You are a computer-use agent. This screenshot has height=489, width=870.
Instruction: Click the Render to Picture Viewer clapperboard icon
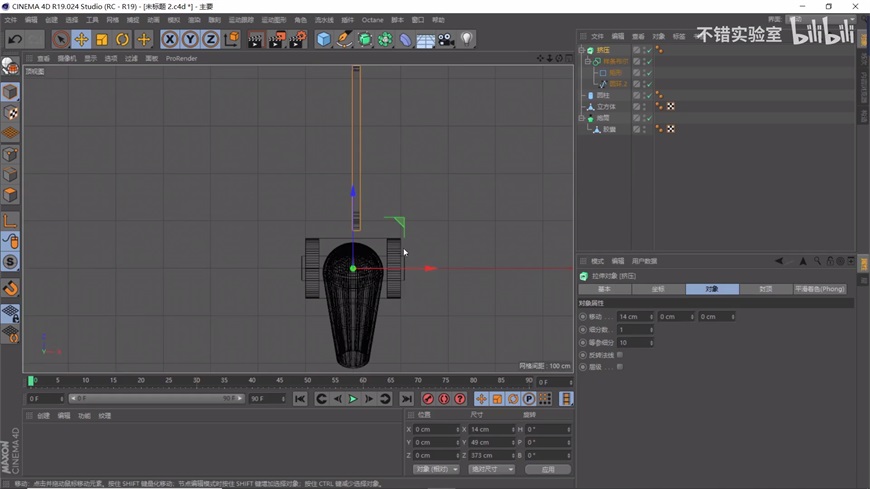pyautogui.click(x=276, y=39)
